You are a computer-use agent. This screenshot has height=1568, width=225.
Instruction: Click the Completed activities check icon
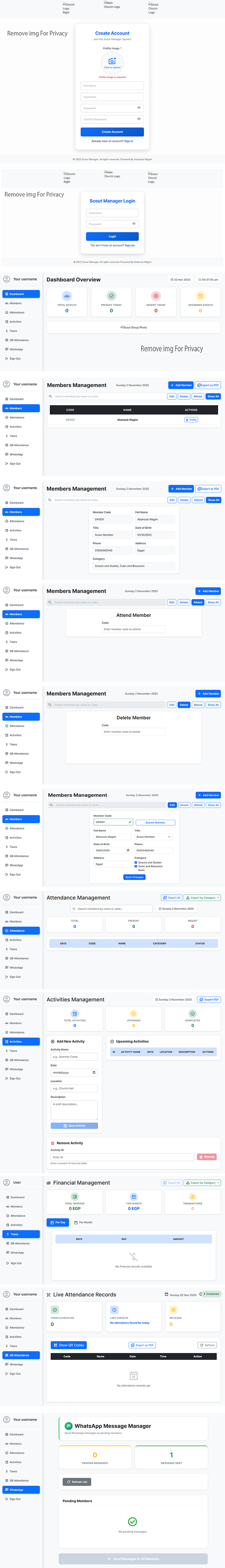point(193,1013)
